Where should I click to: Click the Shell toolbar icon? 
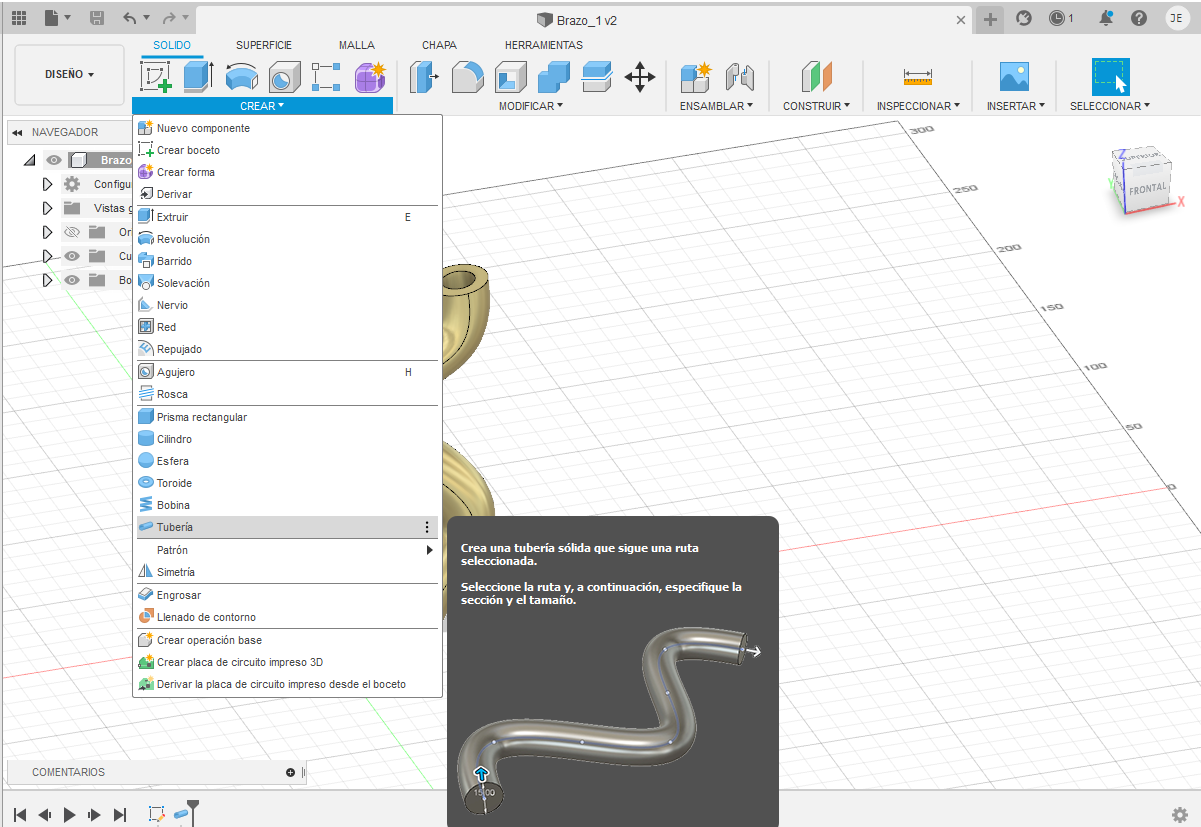[x=511, y=77]
